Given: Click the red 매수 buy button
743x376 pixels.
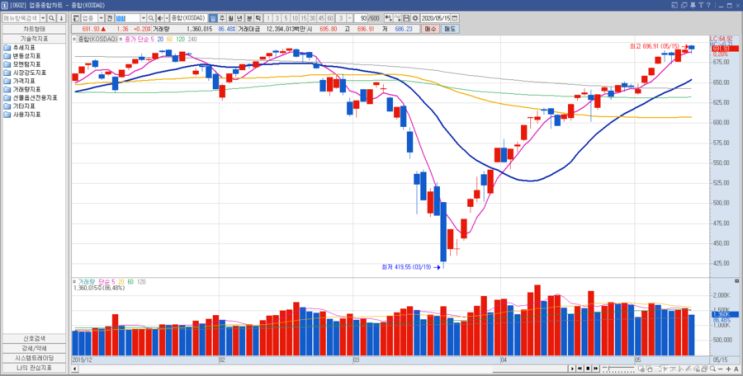Looking at the screenshot, I should pos(430,29).
